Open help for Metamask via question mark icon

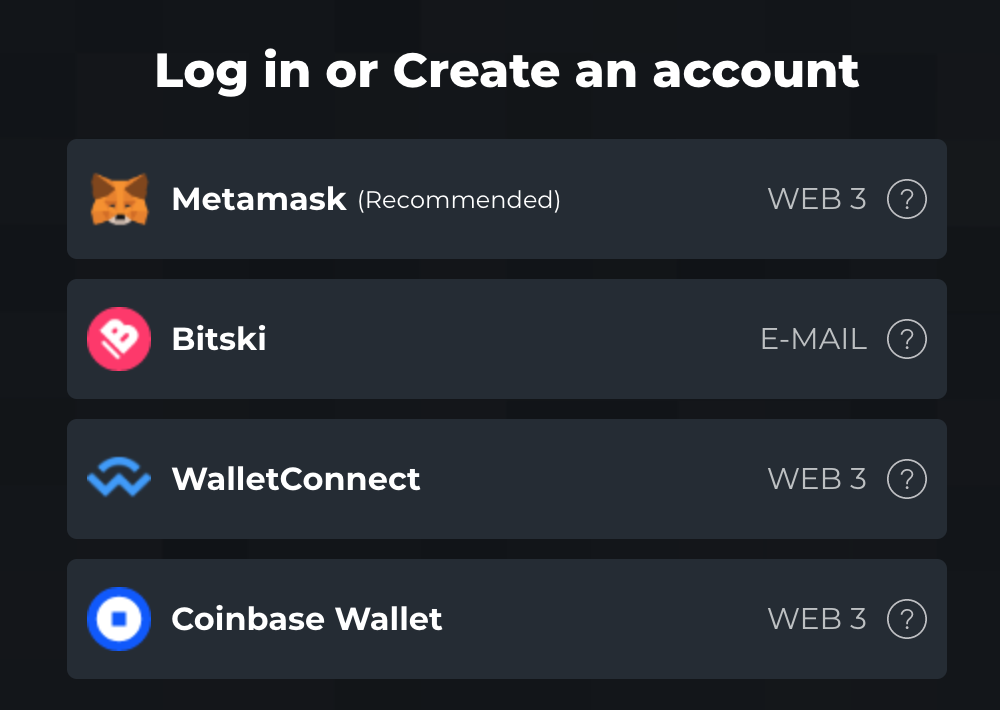point(906,198)
